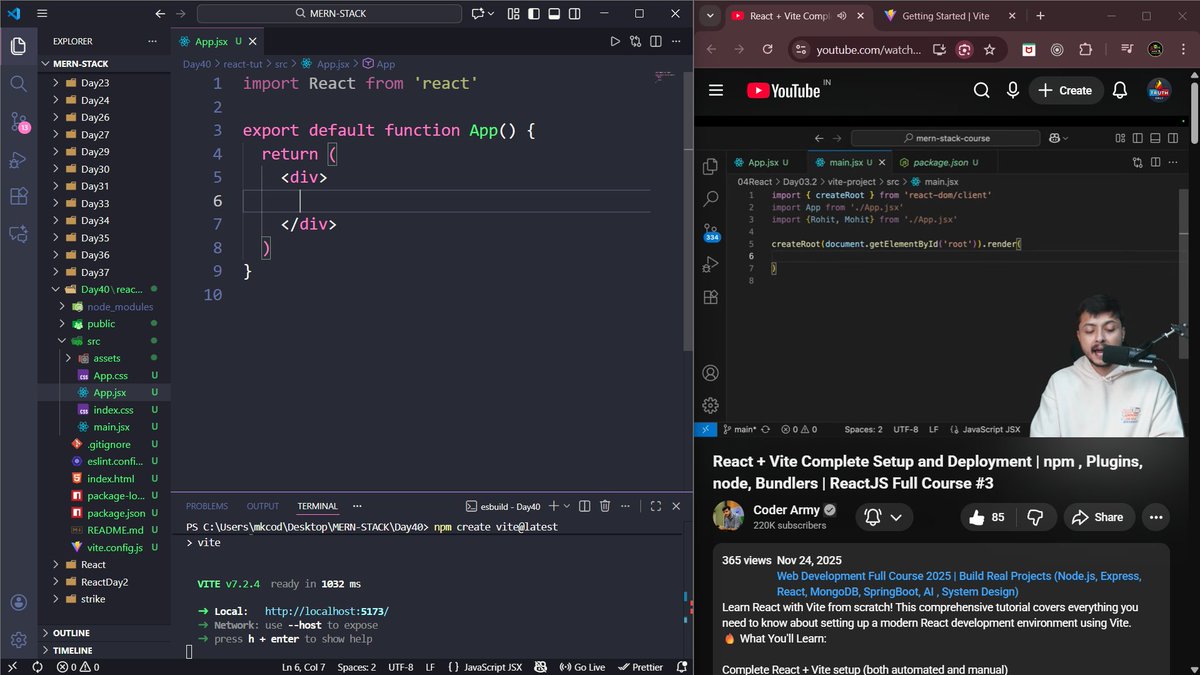Open the remote window indicator in status bar
Screen dimensions: 1200x675
point(11,667)
